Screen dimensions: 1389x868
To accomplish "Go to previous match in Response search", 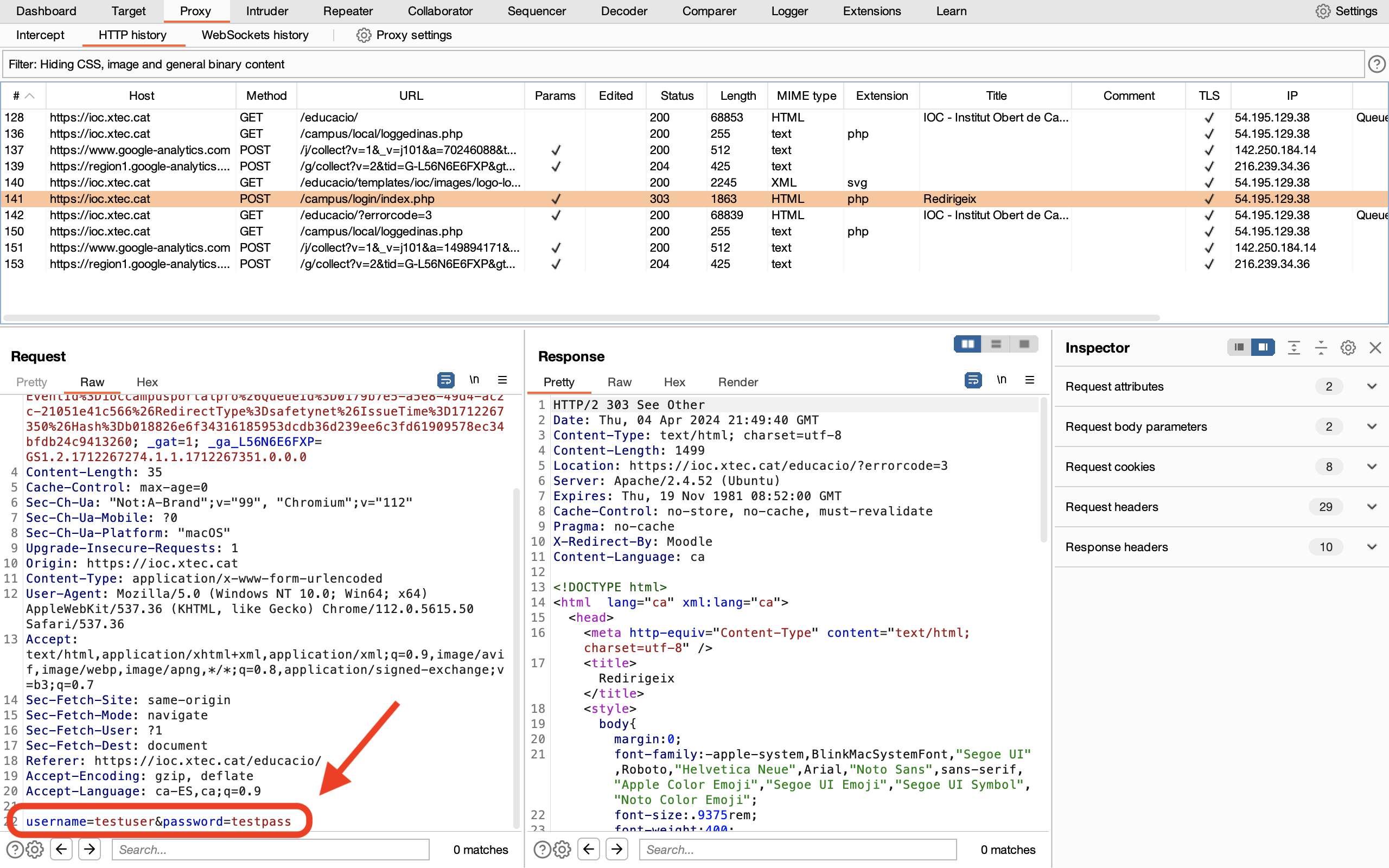I will click(x=589, y=849).
